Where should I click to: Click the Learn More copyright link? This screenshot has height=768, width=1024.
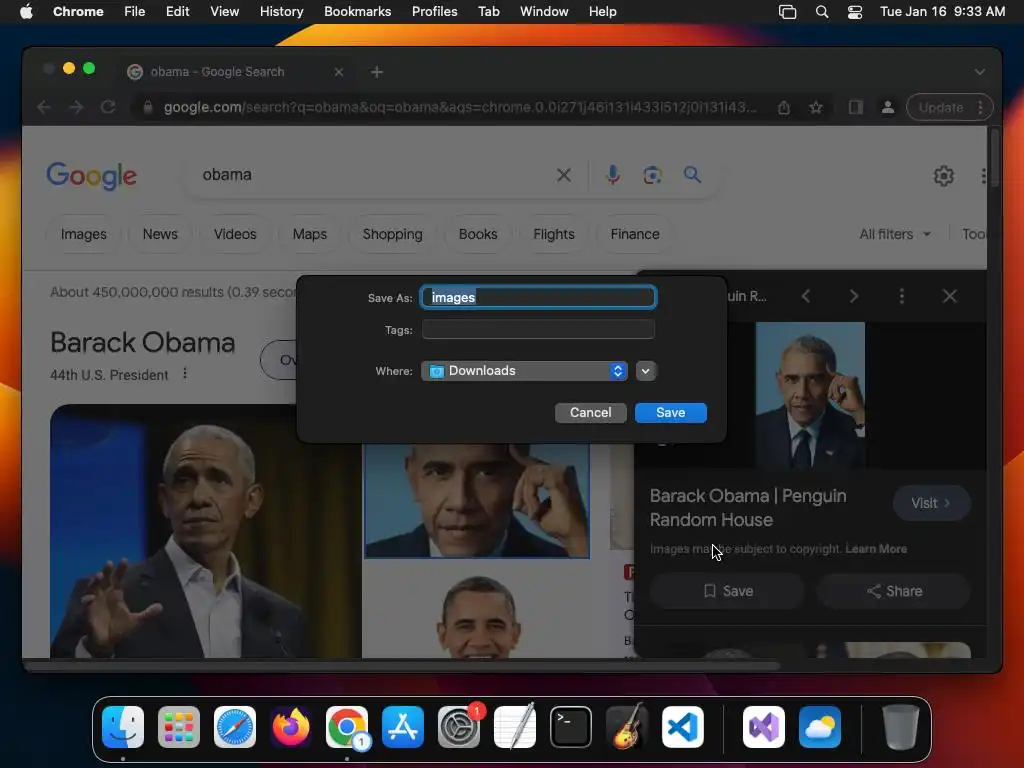876,549
